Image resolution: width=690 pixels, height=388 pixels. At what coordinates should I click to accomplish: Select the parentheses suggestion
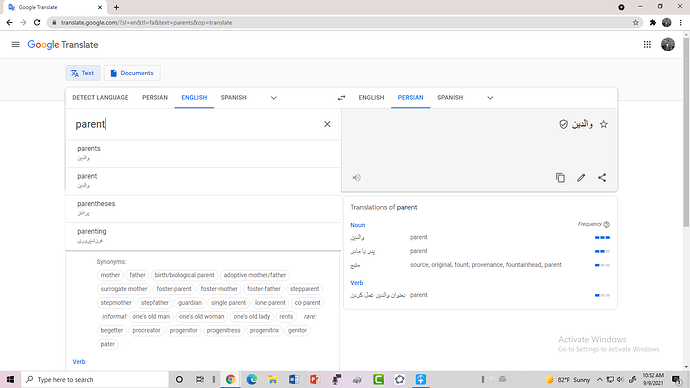point(203,209)
